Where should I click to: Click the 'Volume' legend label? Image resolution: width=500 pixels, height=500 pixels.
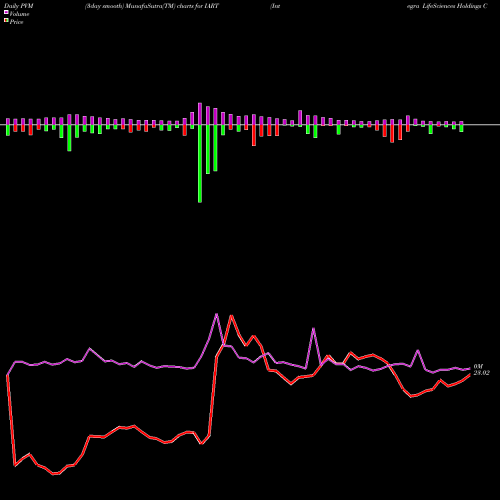[19, 14]
